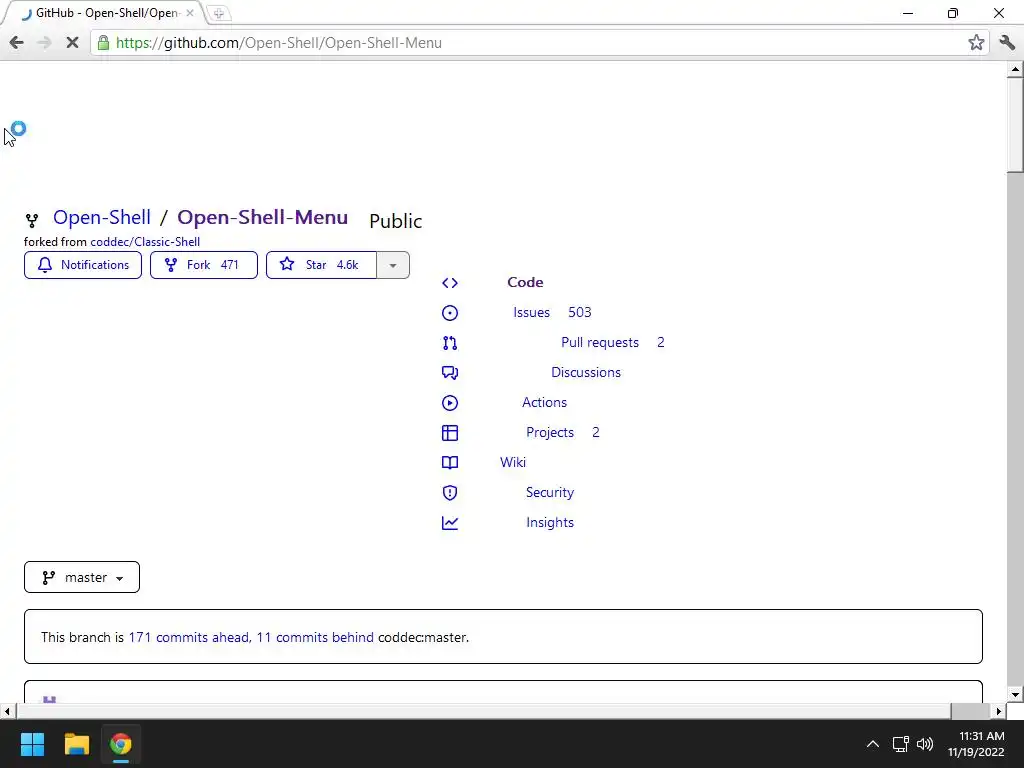The height and width of the screenshot is (768, 1024).
Task: Click the Insights graph icon
Action: tap(450, 523)
